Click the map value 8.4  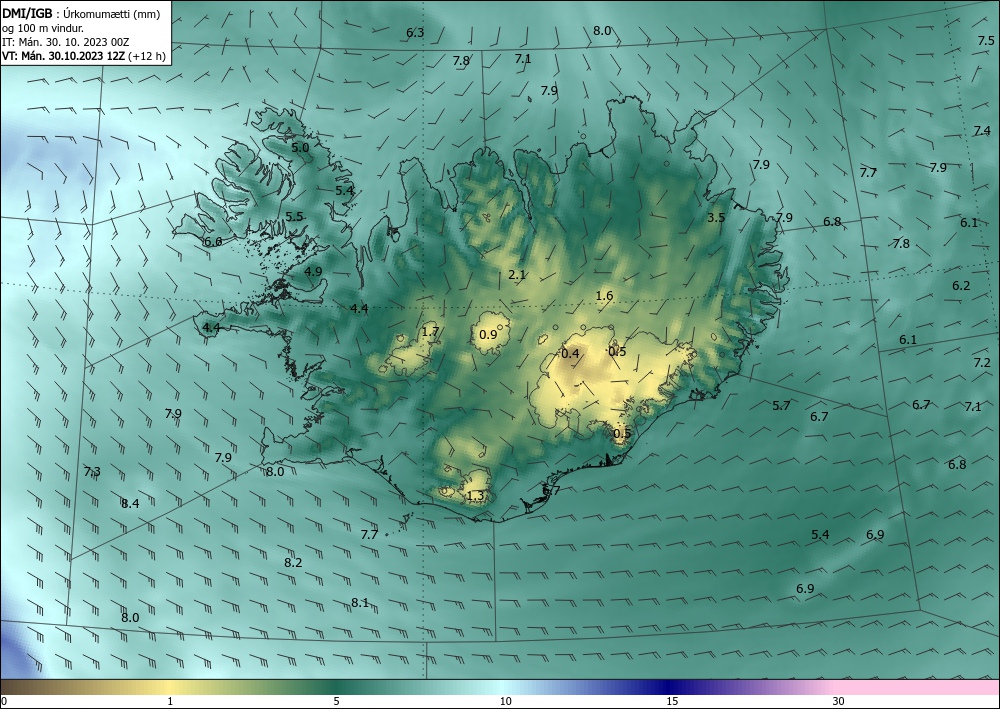click(x=130, y=504)
